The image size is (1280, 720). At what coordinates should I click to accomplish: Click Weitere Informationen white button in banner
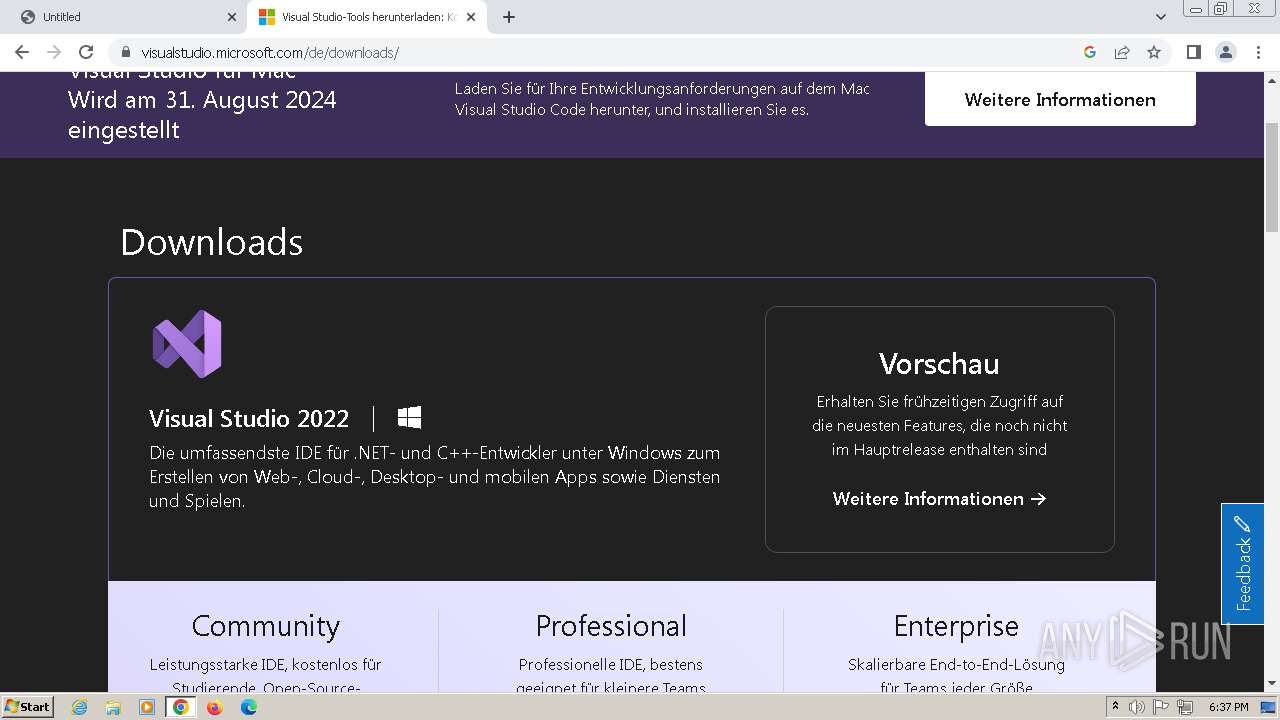click(1060, 99)
